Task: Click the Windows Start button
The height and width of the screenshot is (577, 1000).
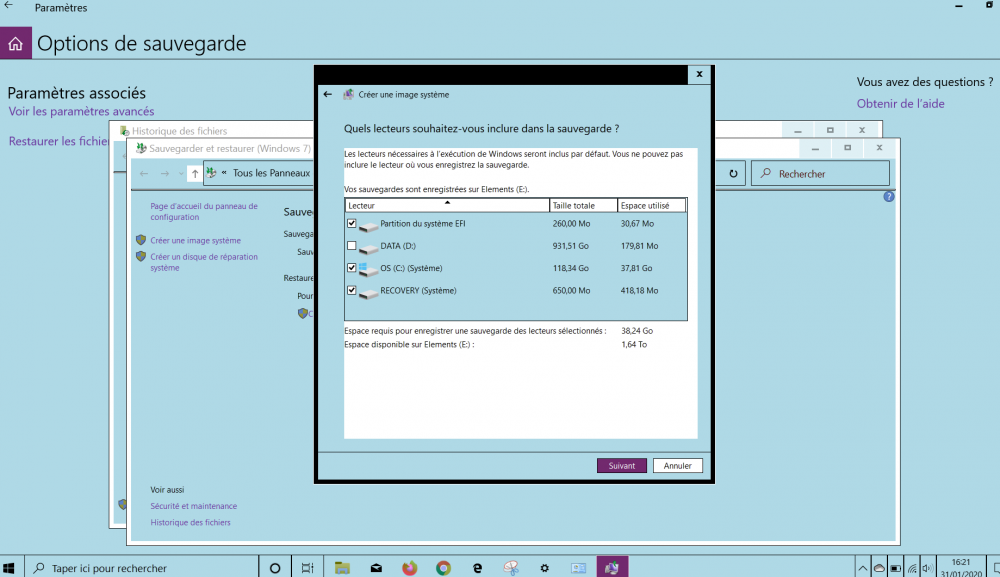Action: pos(9,568)
